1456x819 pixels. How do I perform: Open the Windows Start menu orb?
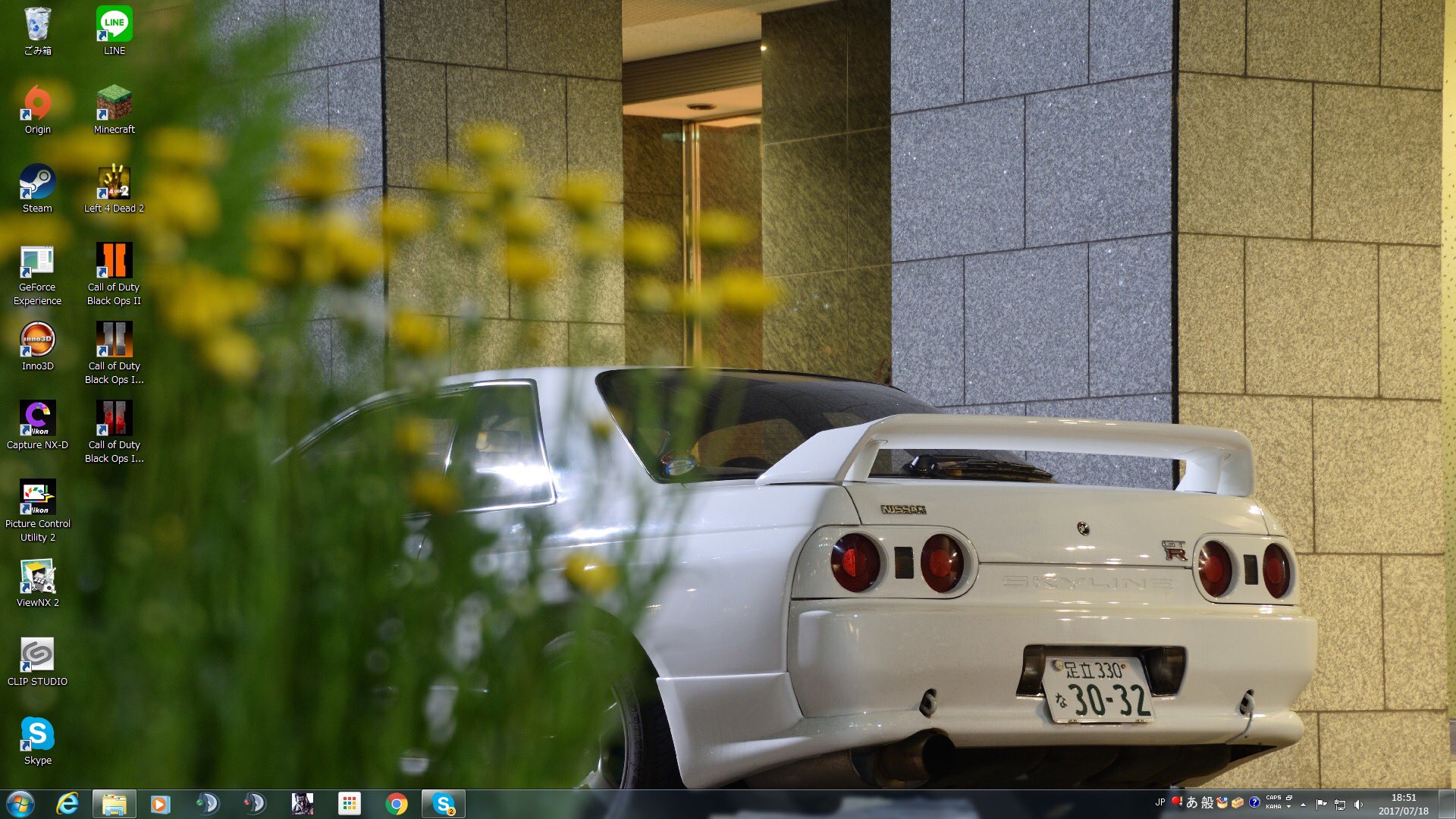[20, 804]
